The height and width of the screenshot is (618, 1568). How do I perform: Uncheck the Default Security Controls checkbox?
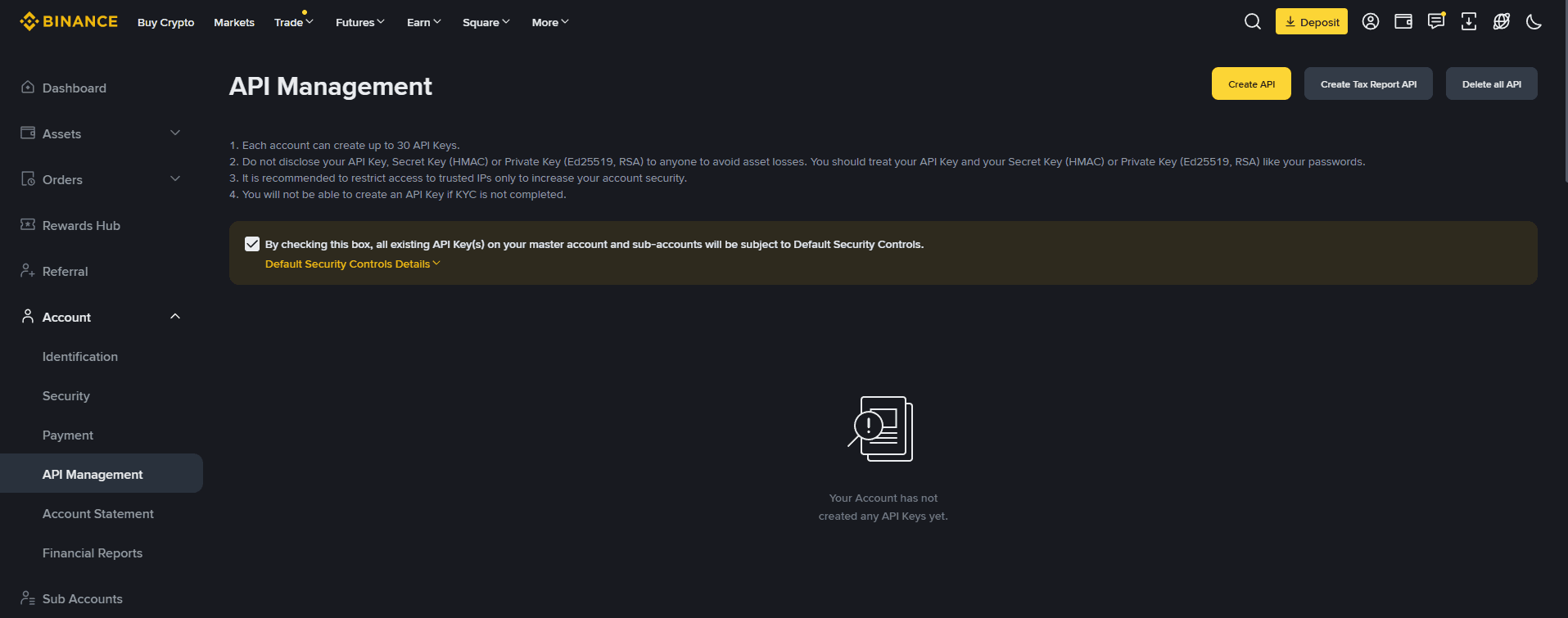(252, 244)
